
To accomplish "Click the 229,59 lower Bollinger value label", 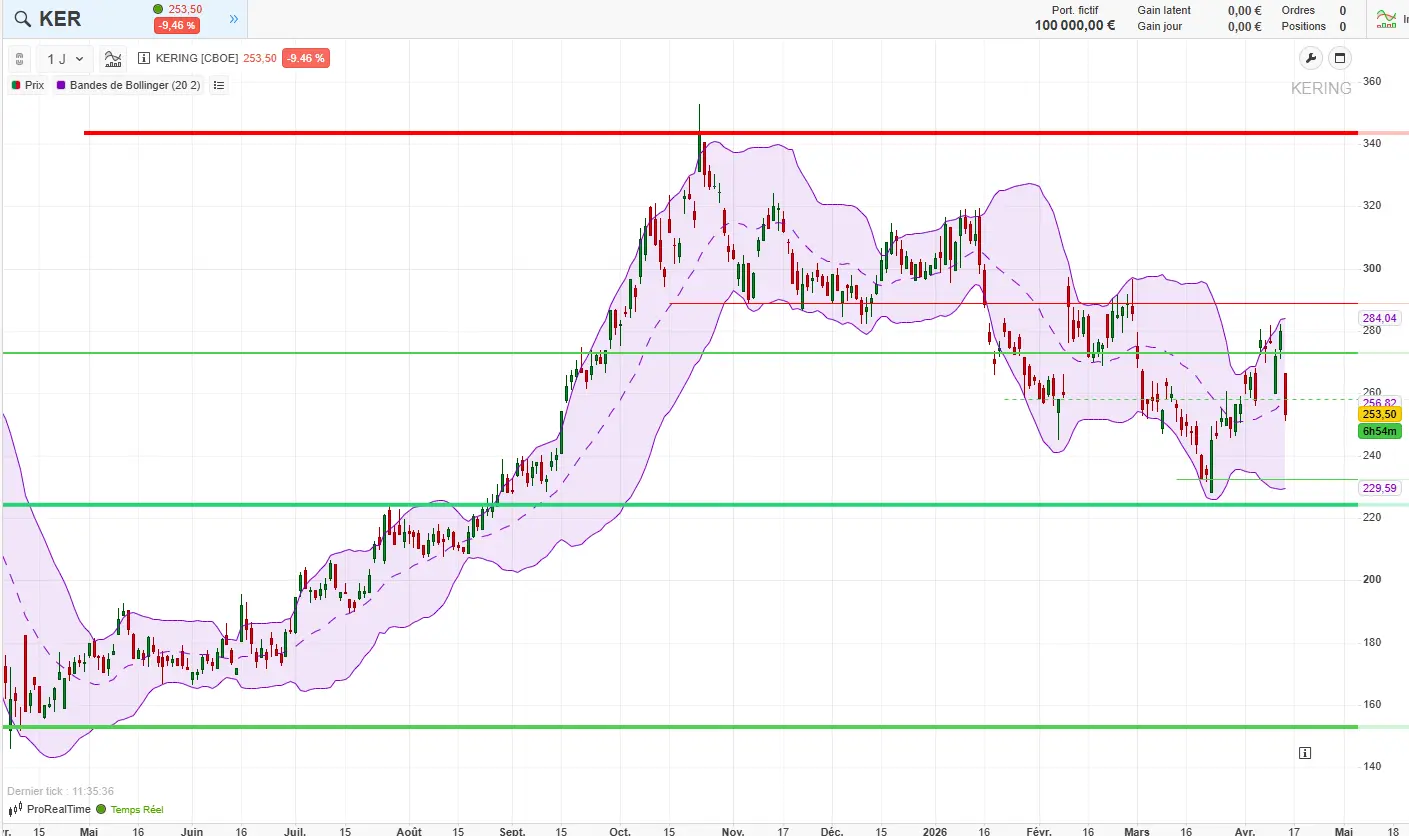I will pos(1379,488).
